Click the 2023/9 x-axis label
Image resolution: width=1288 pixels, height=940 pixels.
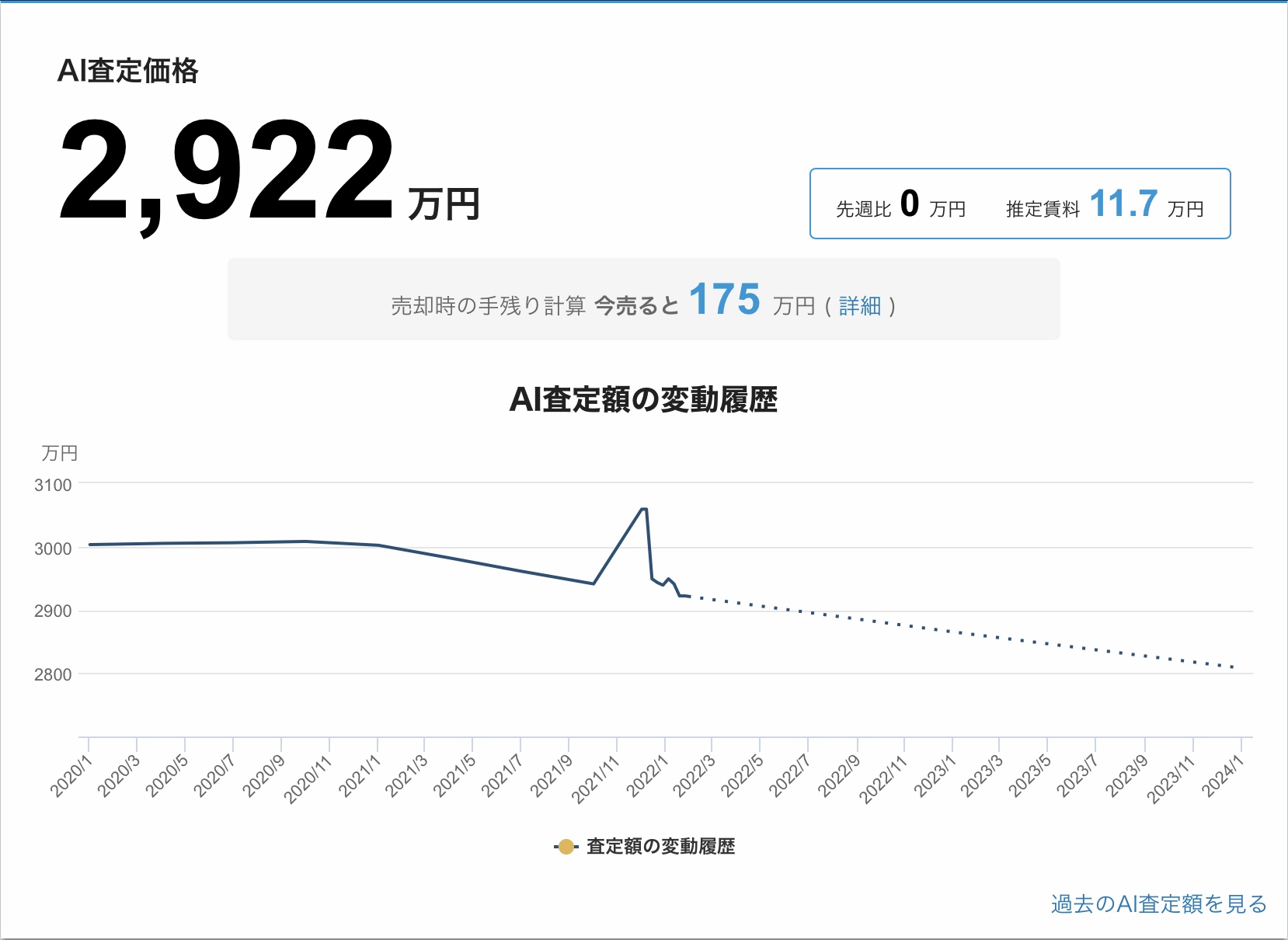click(x=1126, y=775)
